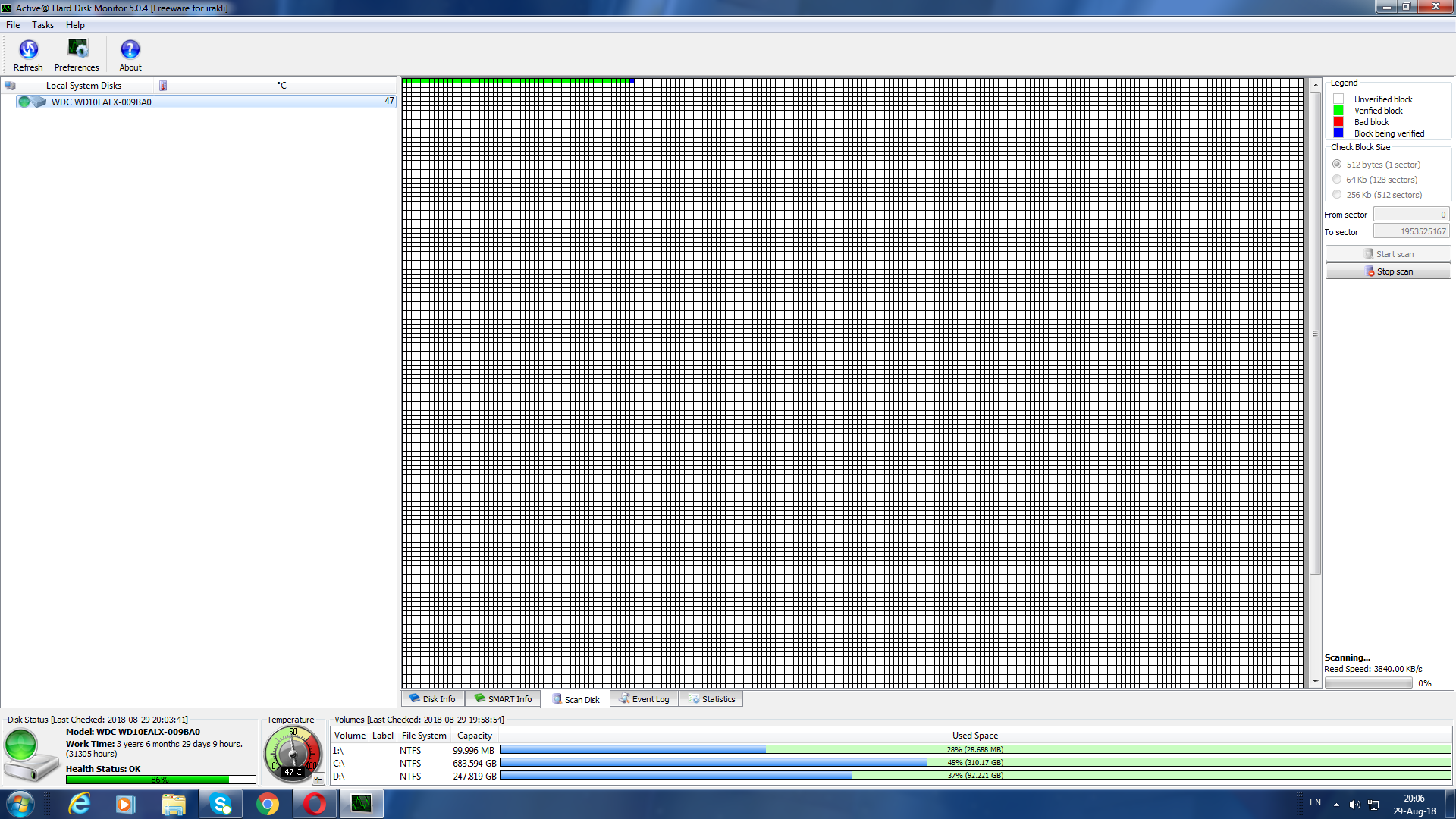Viewport: 1456px width, 819px height.
Task: Switch to the Disk Info tab
Action: (432, 699)
